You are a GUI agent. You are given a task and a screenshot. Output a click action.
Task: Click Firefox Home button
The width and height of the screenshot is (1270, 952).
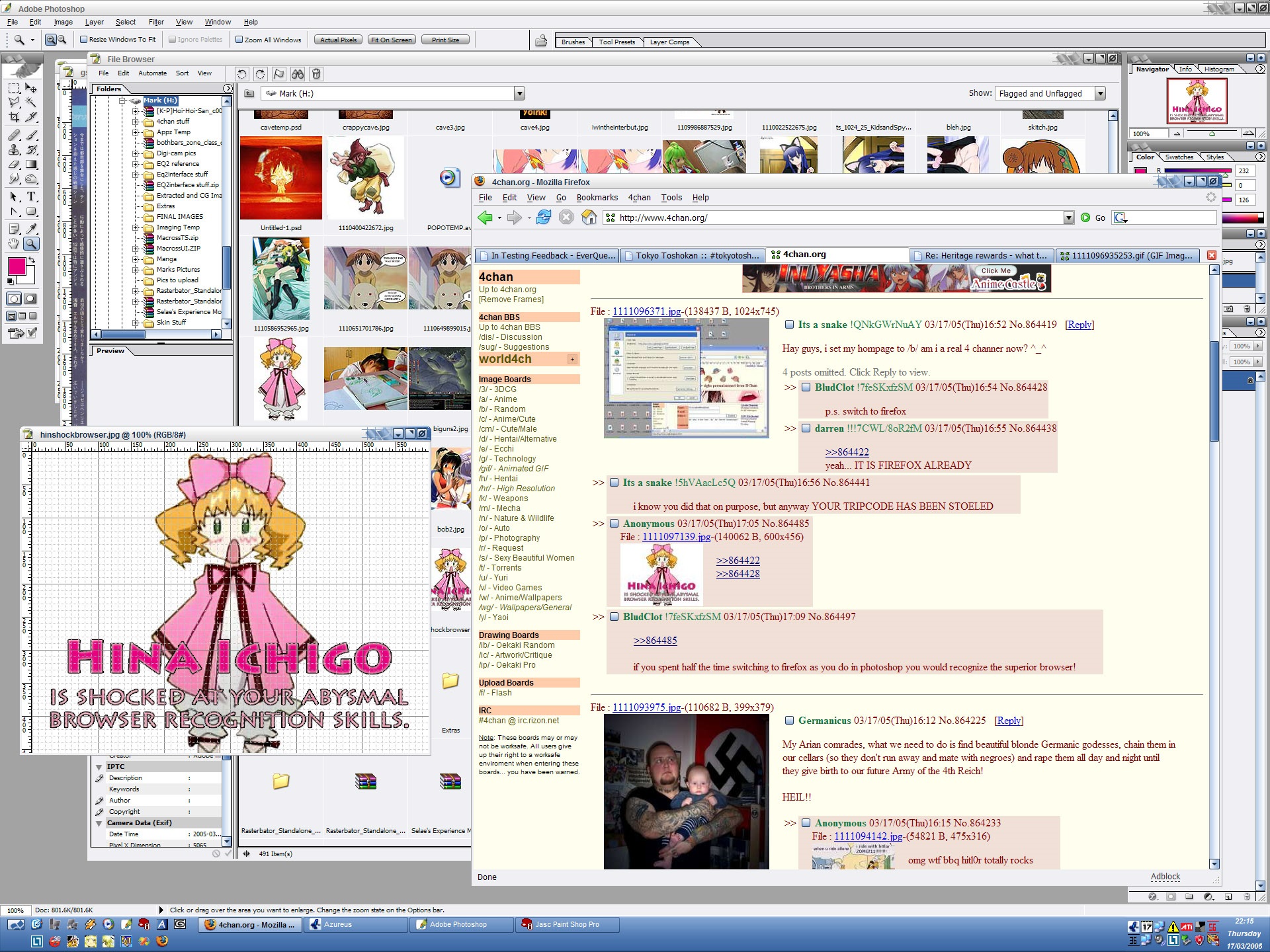point(589,218)
